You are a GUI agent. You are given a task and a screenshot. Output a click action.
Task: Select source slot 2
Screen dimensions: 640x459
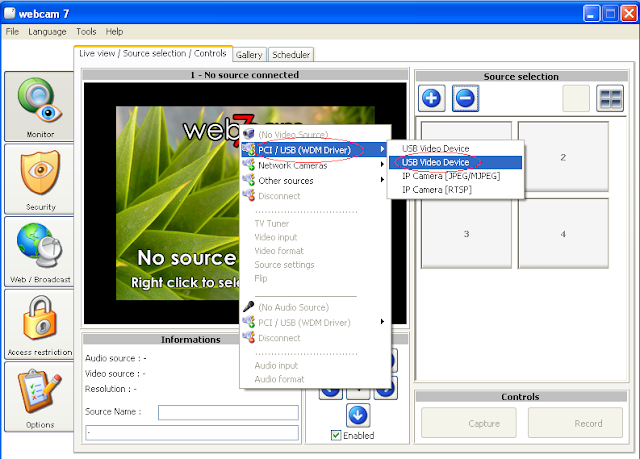click(563, 157)
